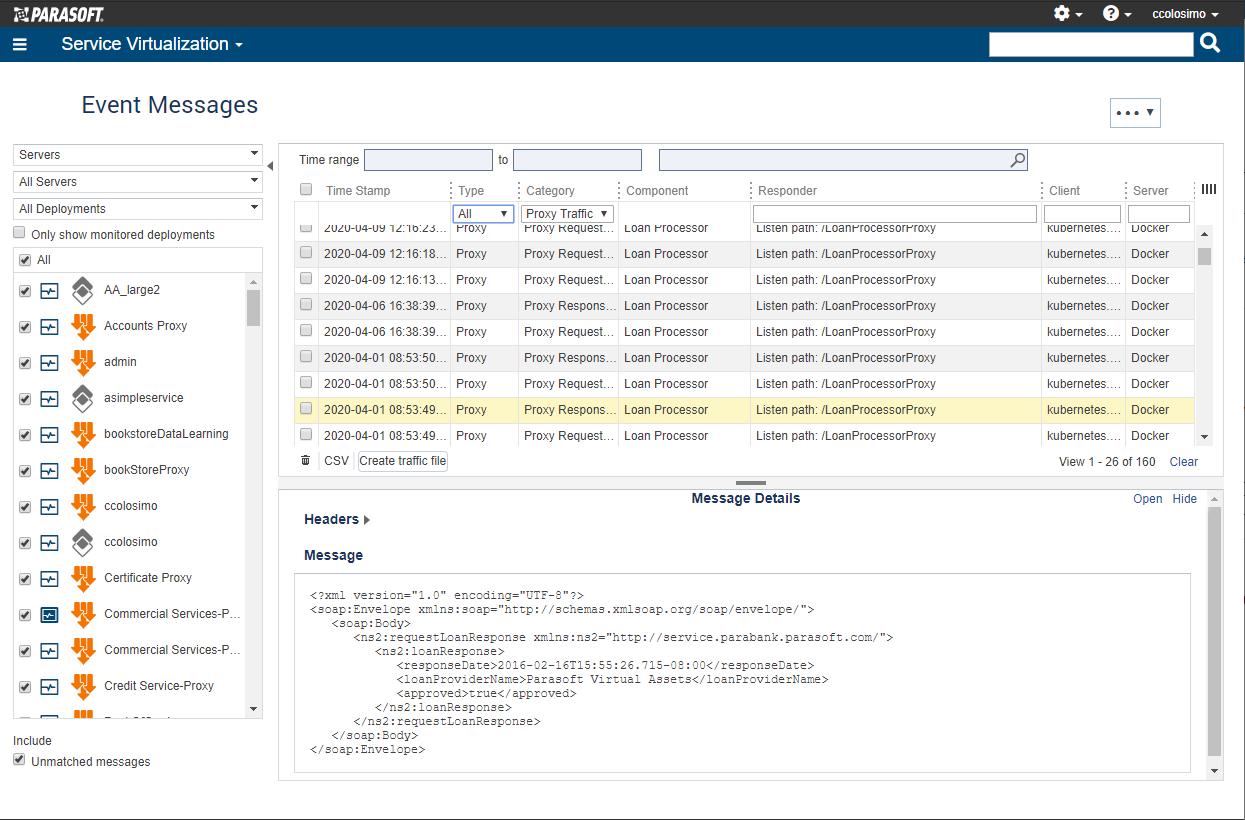
Task: Export events with CSV button
Action: coord(337,461)
